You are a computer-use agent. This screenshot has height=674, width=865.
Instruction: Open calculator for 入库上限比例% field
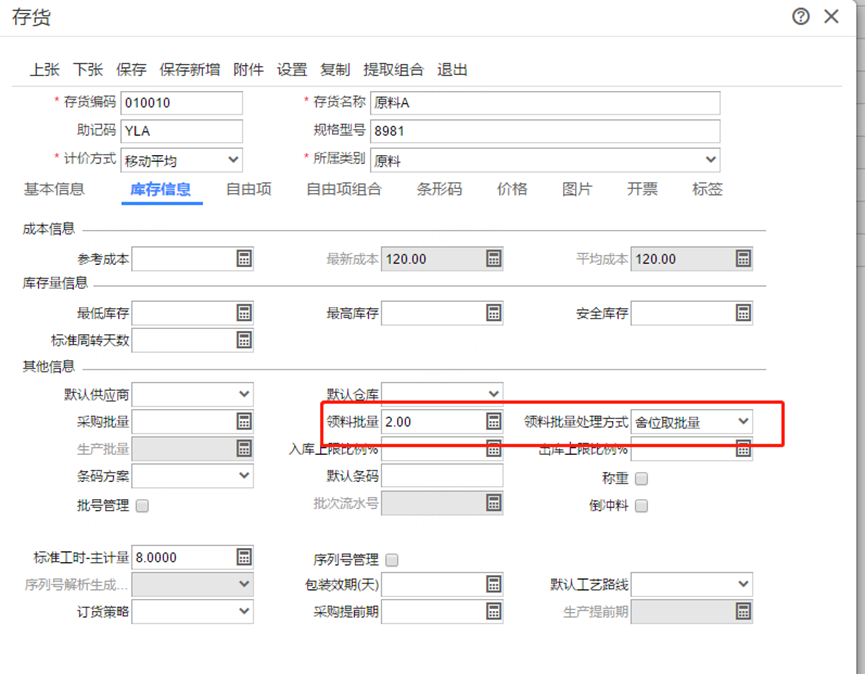pos(493,448)
